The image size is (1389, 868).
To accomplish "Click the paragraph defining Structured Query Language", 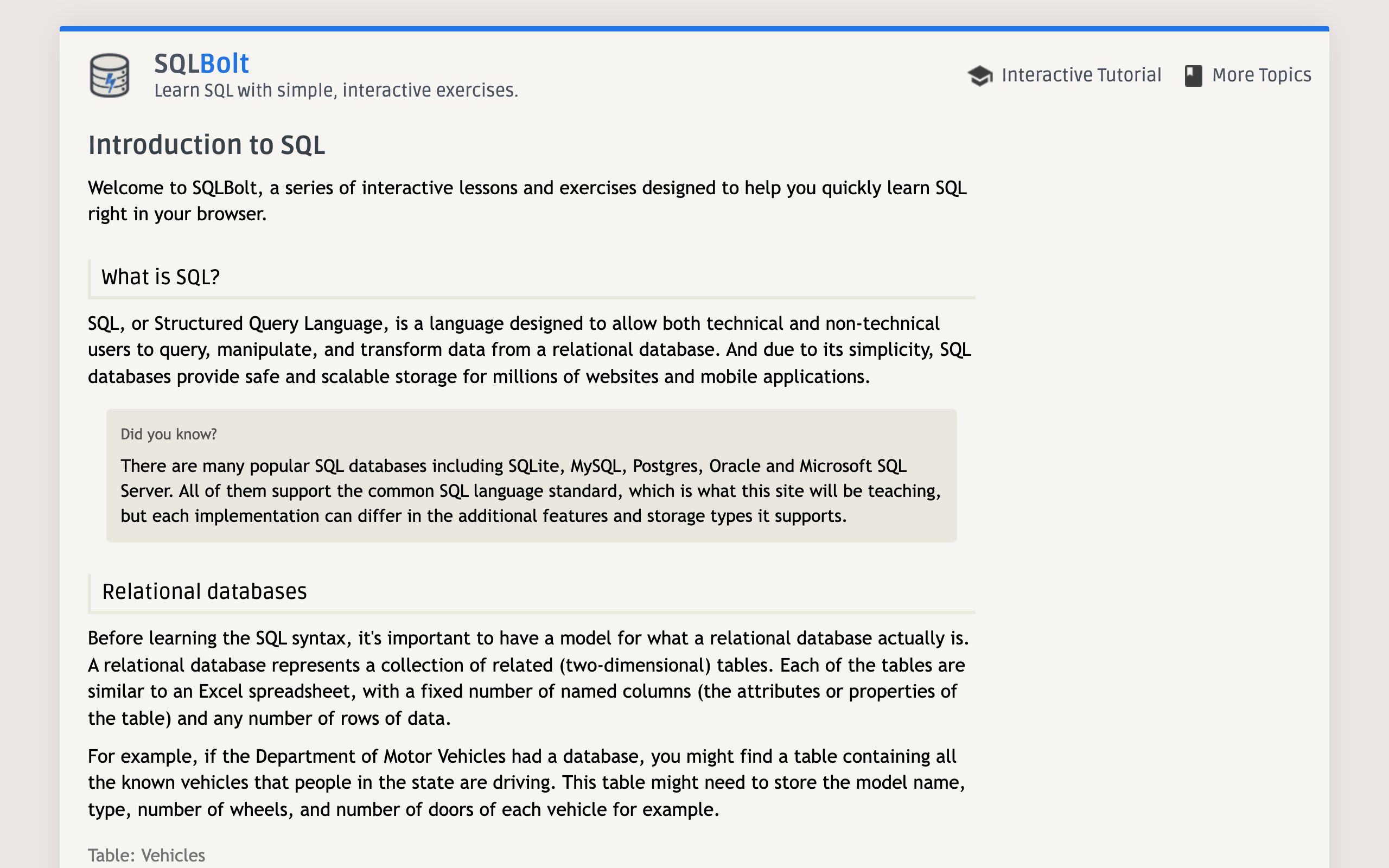I will pyautogui.click(x=529, y=349).
